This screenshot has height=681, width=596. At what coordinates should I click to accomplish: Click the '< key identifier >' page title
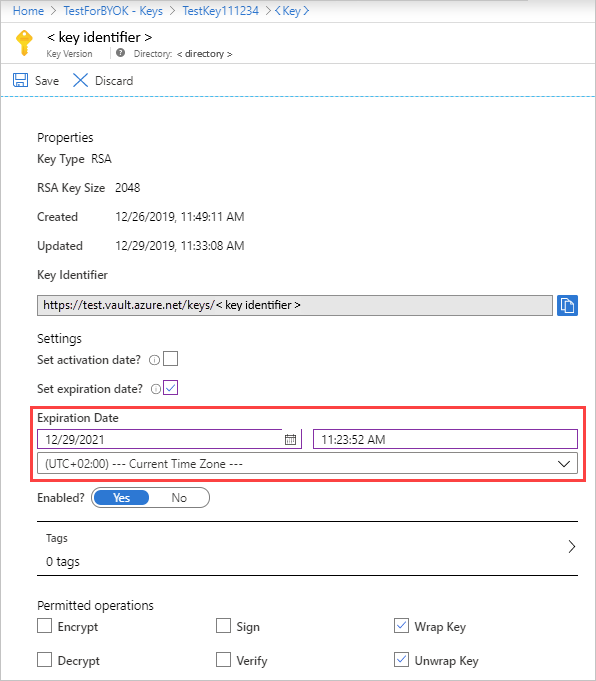click(99, 37)
